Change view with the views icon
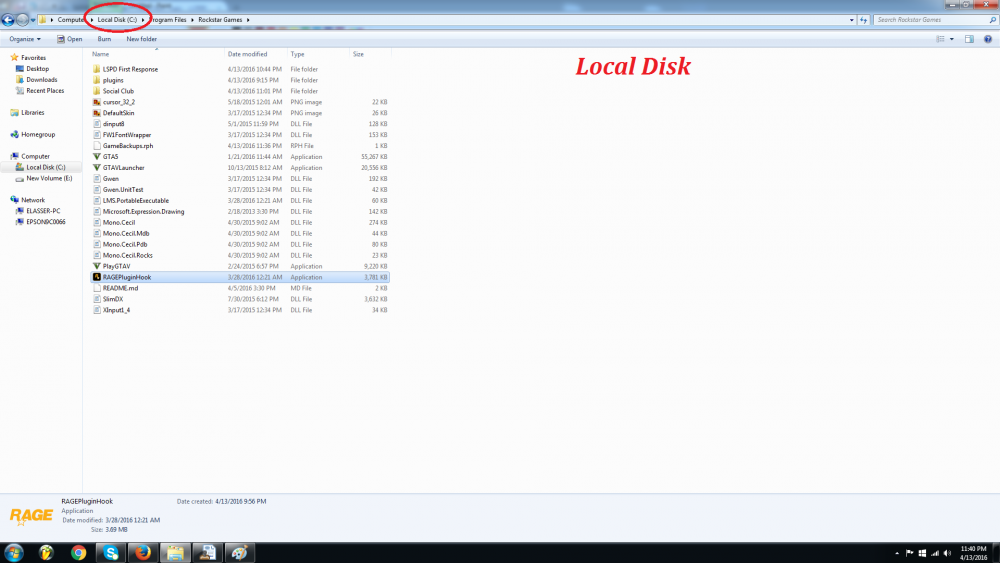Viewport: 1000px width, 563px height. (940, 39)
